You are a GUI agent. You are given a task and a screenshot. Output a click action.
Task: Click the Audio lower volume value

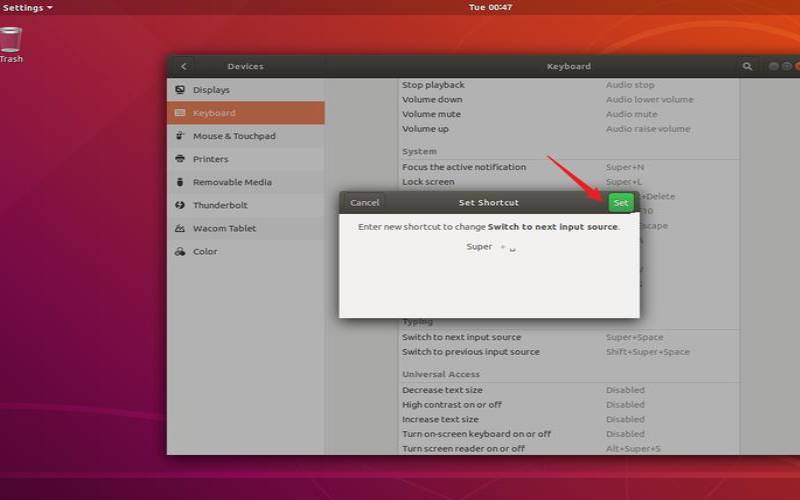pyautogui.click(x=649, y=99)
